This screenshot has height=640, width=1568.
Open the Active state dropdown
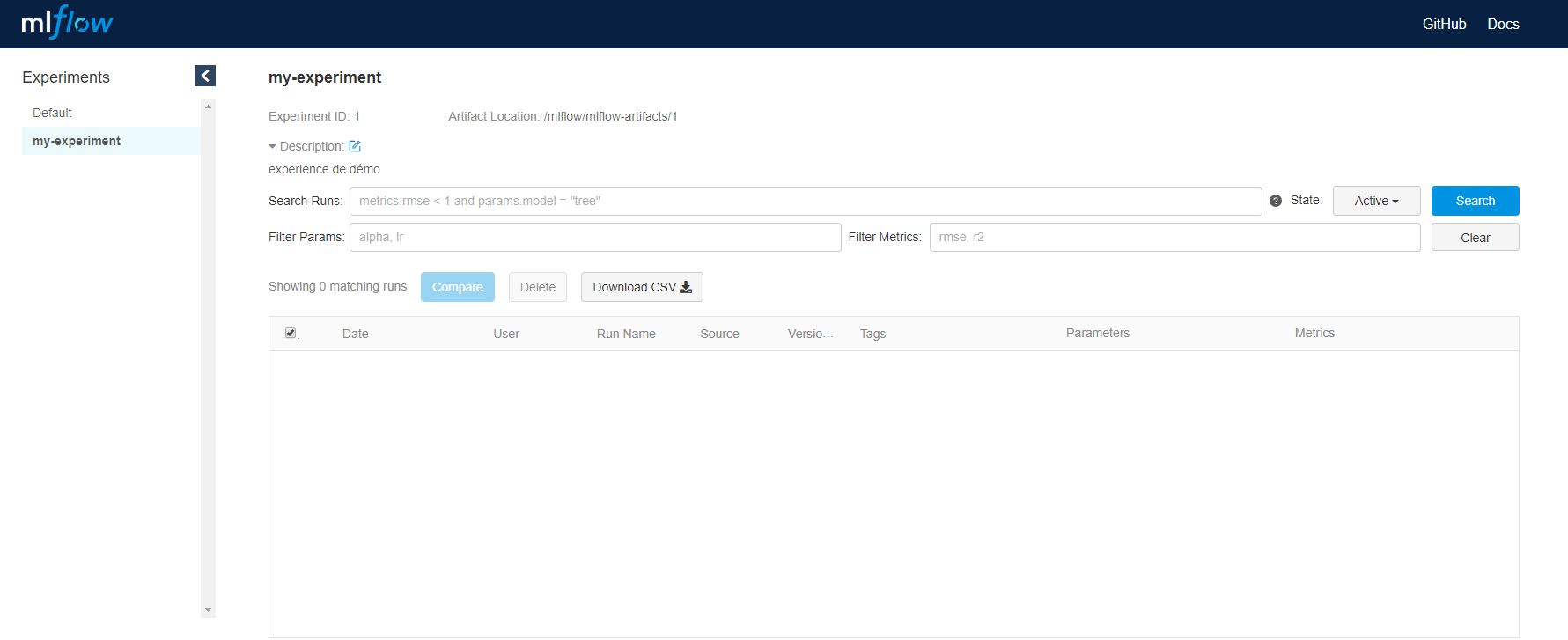1376,201
